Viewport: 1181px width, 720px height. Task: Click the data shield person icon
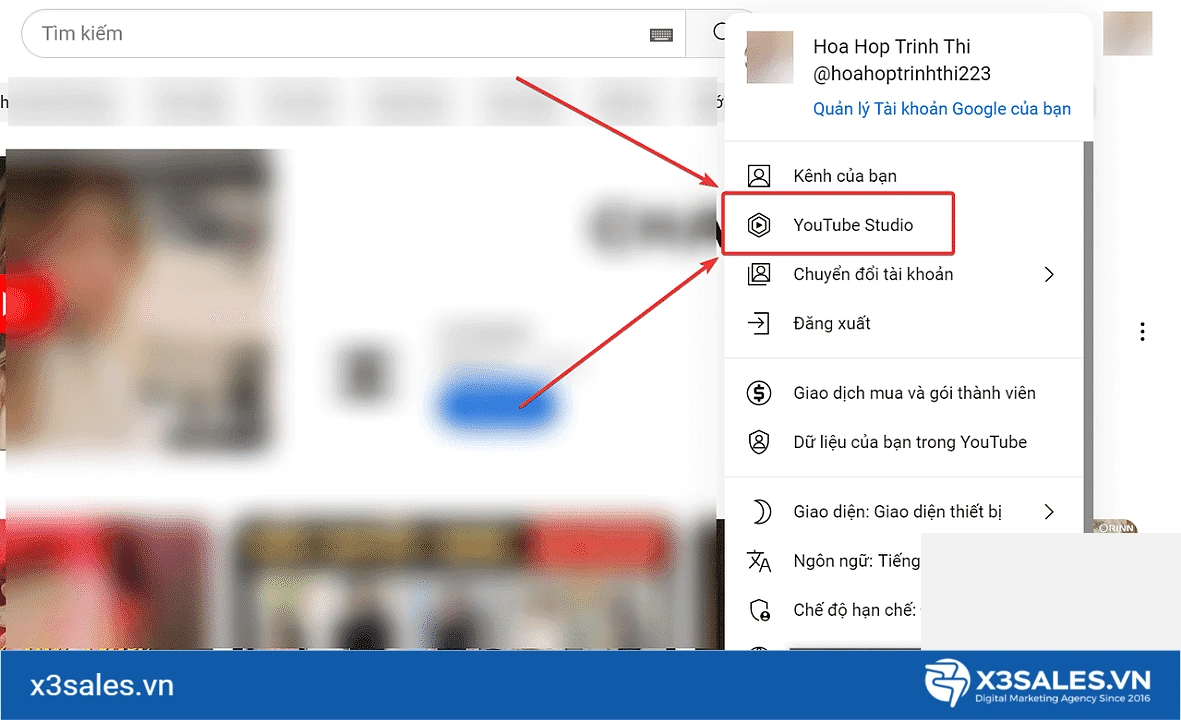click(x=758, y=442)
